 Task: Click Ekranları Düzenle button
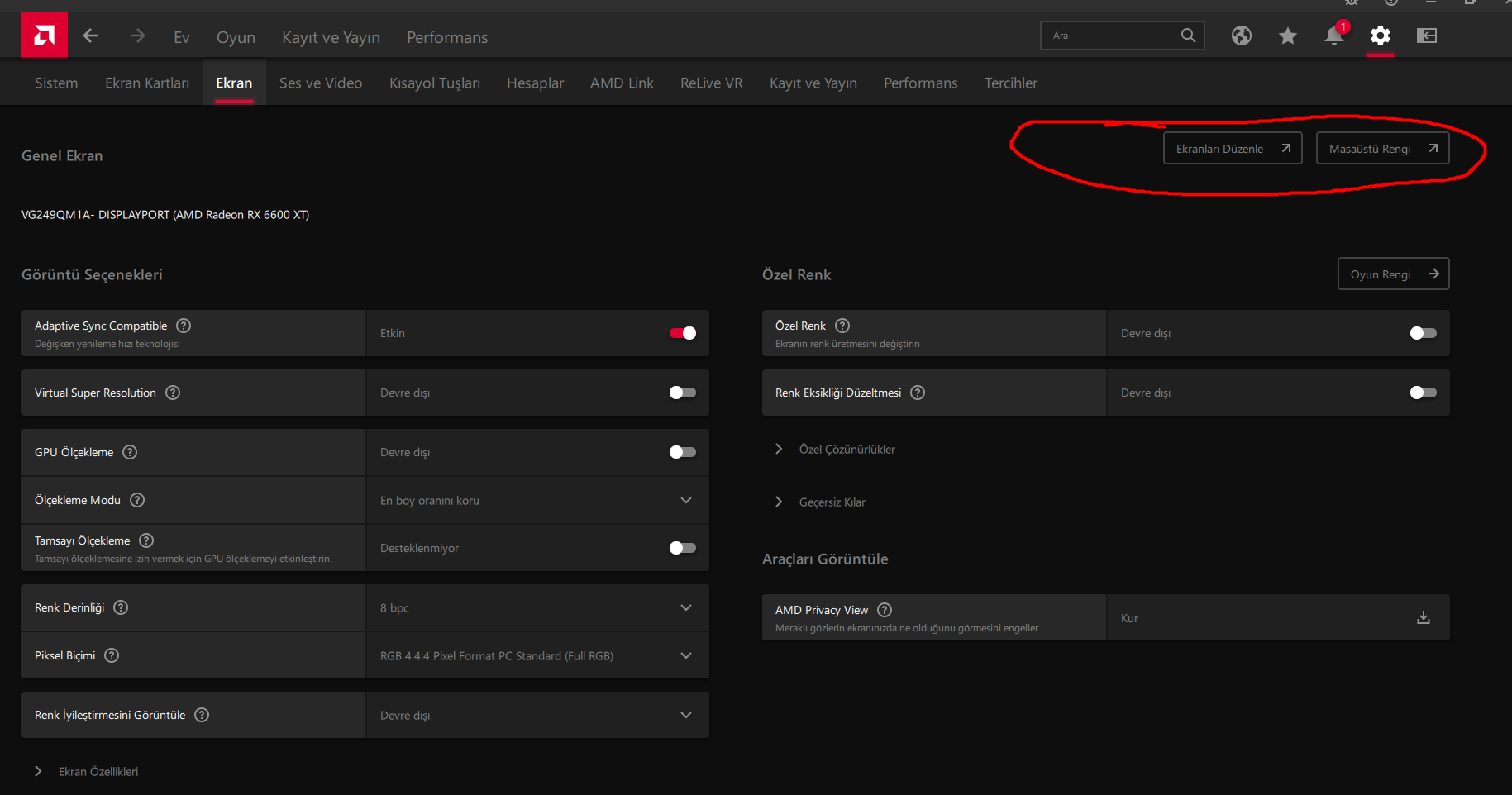point(1232,149)
